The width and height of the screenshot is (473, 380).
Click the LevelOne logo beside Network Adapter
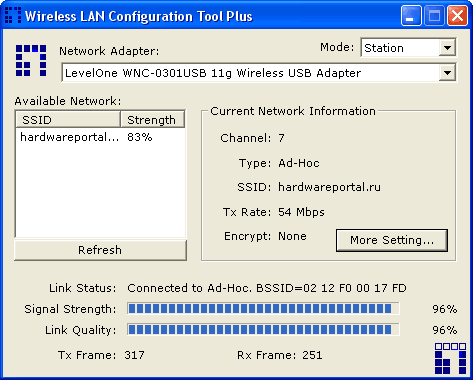point(31,60)
